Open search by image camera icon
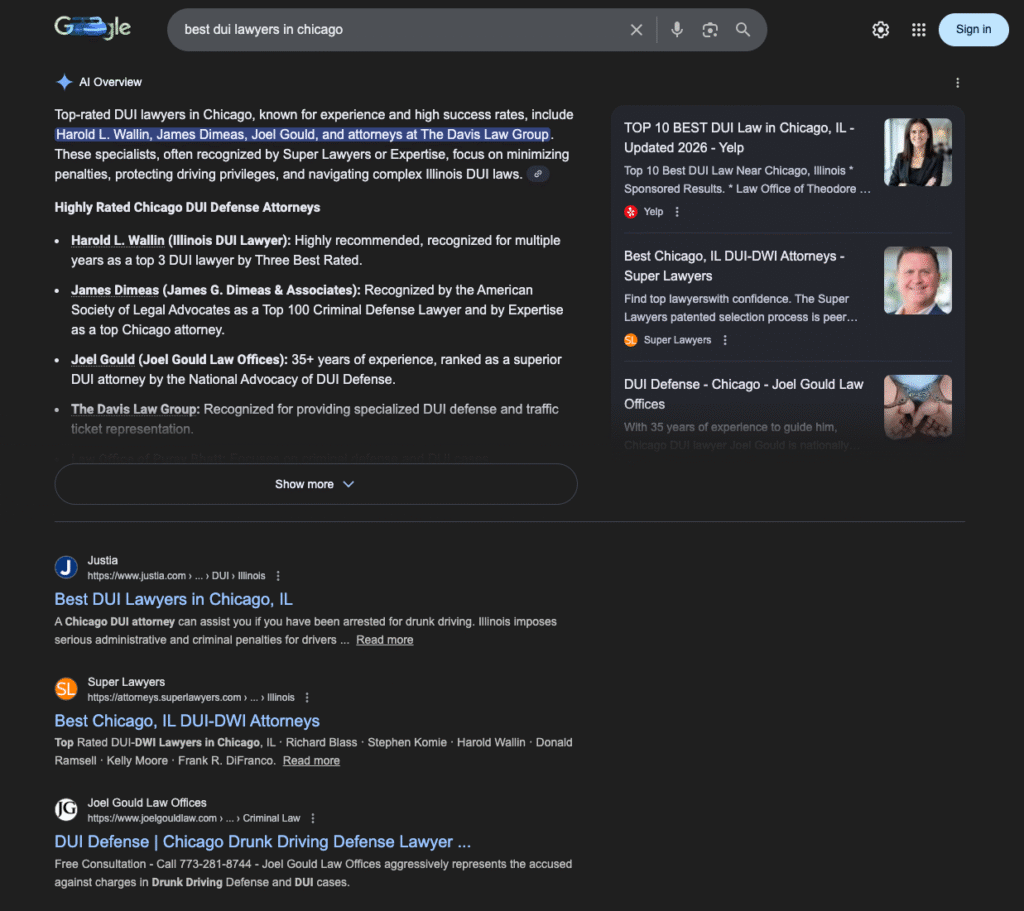This screenshot has height=911, width=1024. (x=710, y=30)
